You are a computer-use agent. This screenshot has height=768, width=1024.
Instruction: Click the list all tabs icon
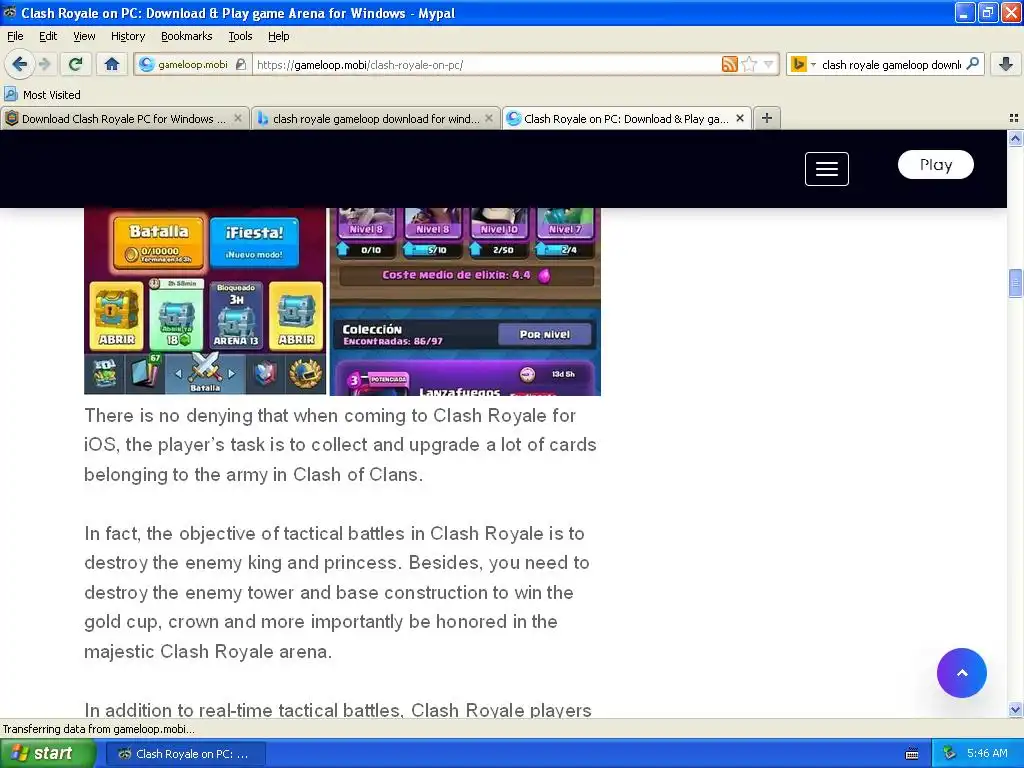tap(1014, 118)
